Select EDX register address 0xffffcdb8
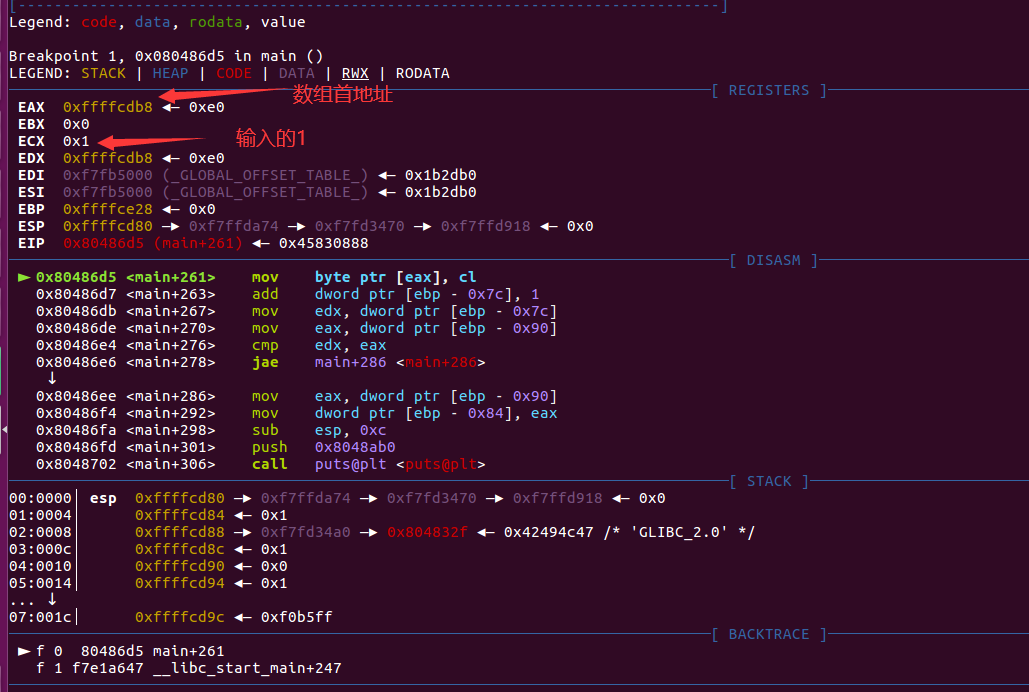Image resolution: width=1029 pixels, height=692 pixels. (x=108, y=158)
